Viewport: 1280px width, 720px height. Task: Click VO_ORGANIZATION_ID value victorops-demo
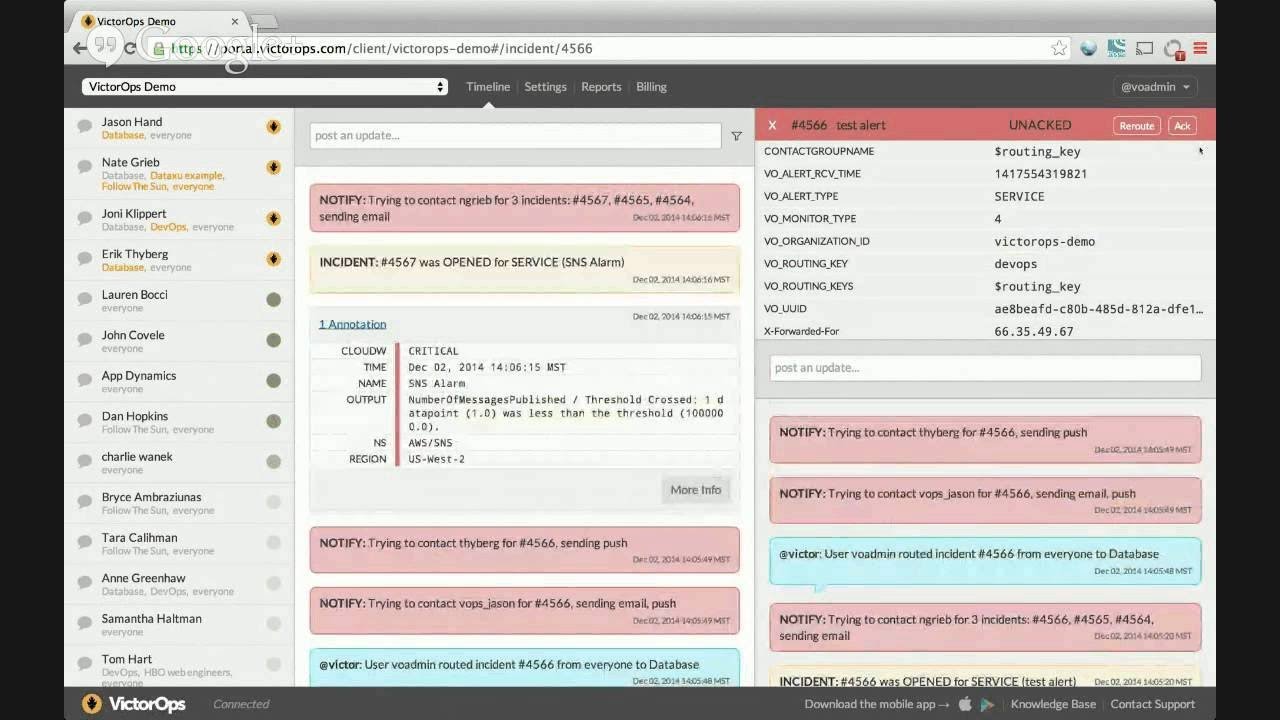point(1044,241)
